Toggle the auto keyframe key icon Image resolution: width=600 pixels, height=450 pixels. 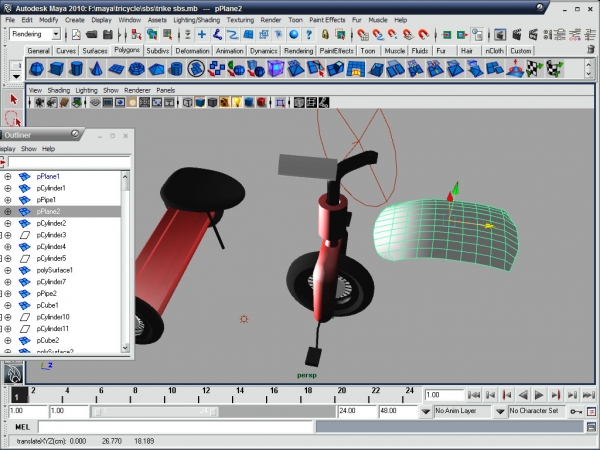tap(576, 411)
